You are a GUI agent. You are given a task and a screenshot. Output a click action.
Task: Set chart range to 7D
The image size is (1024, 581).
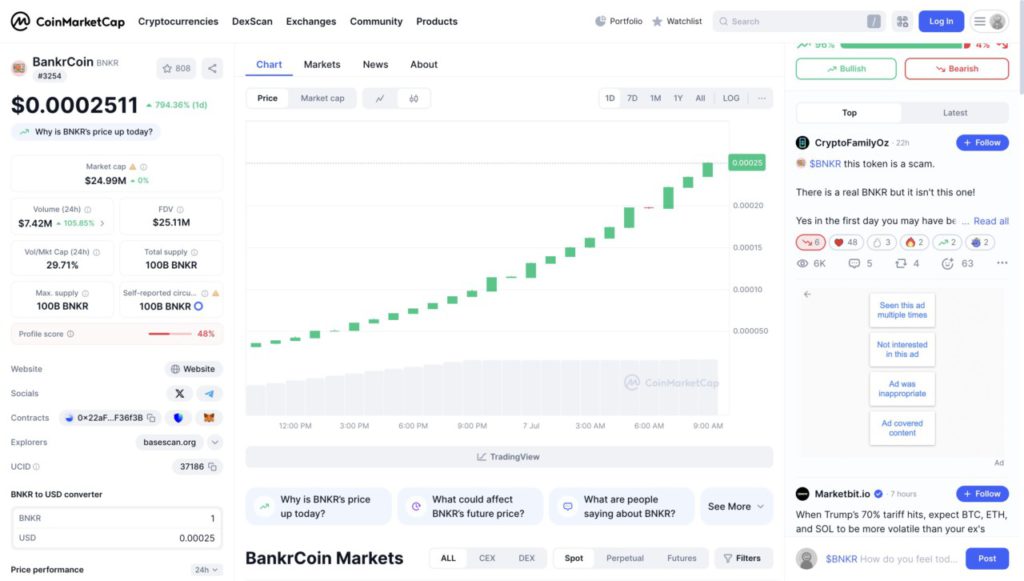[632, 99]
